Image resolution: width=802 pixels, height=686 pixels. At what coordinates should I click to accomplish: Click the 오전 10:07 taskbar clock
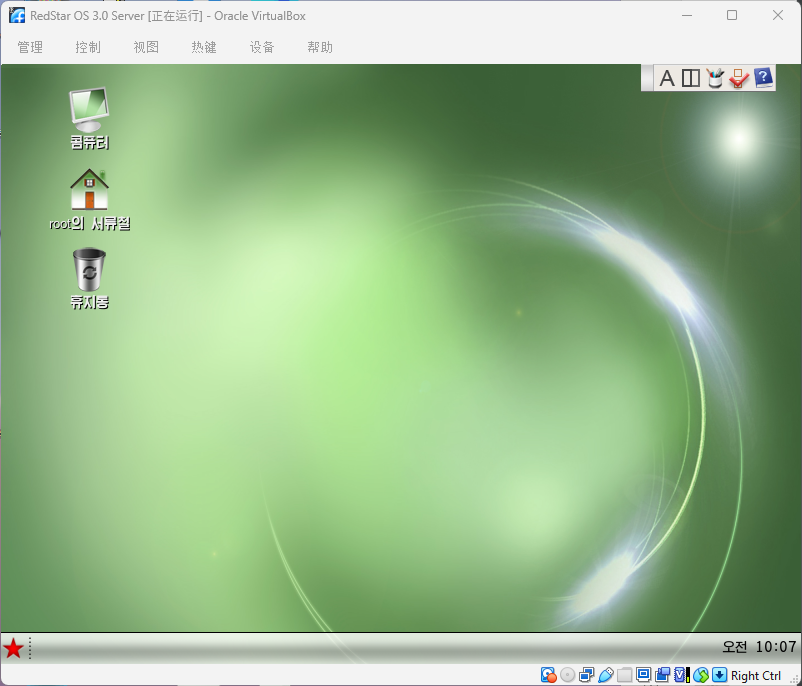tap(759, 647)
